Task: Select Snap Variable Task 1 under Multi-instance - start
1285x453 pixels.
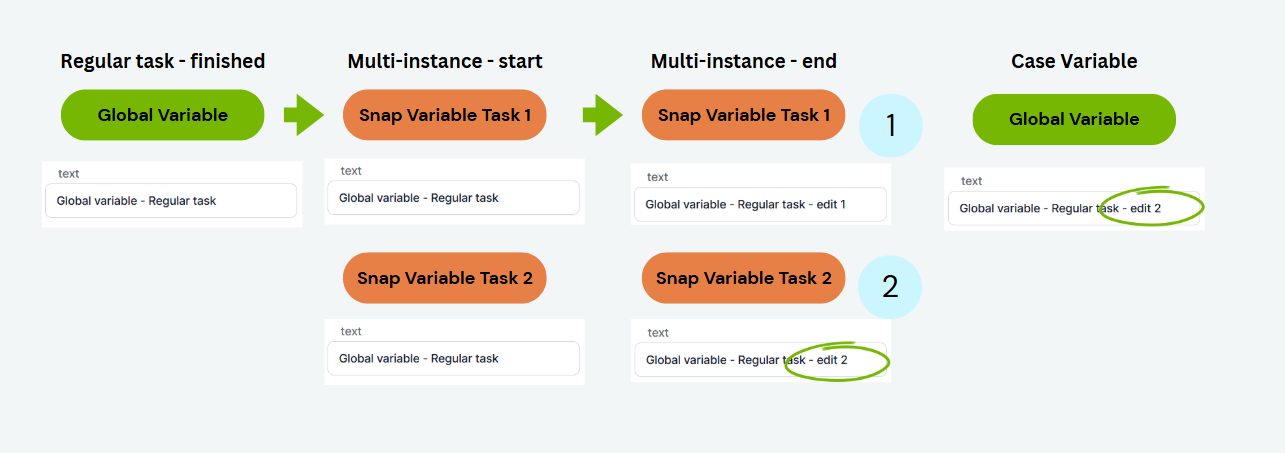Action: coord(445,115)
